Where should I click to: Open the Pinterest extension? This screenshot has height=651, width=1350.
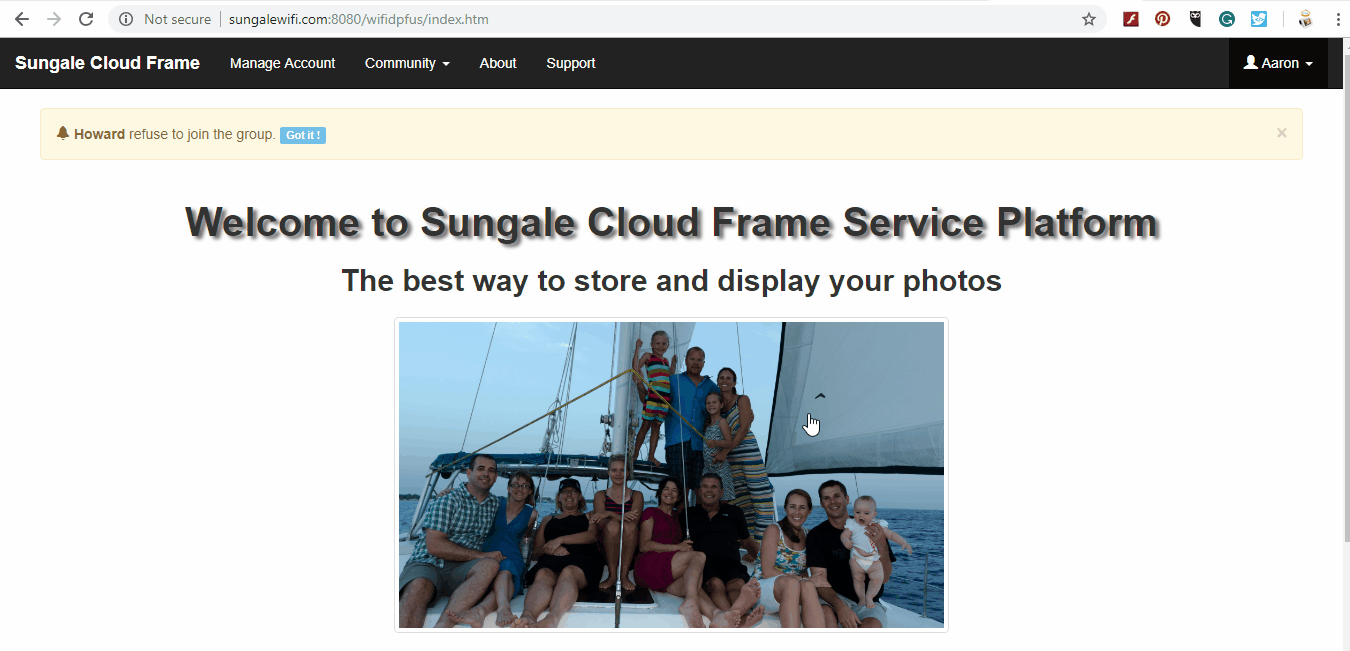(1162, 18)
